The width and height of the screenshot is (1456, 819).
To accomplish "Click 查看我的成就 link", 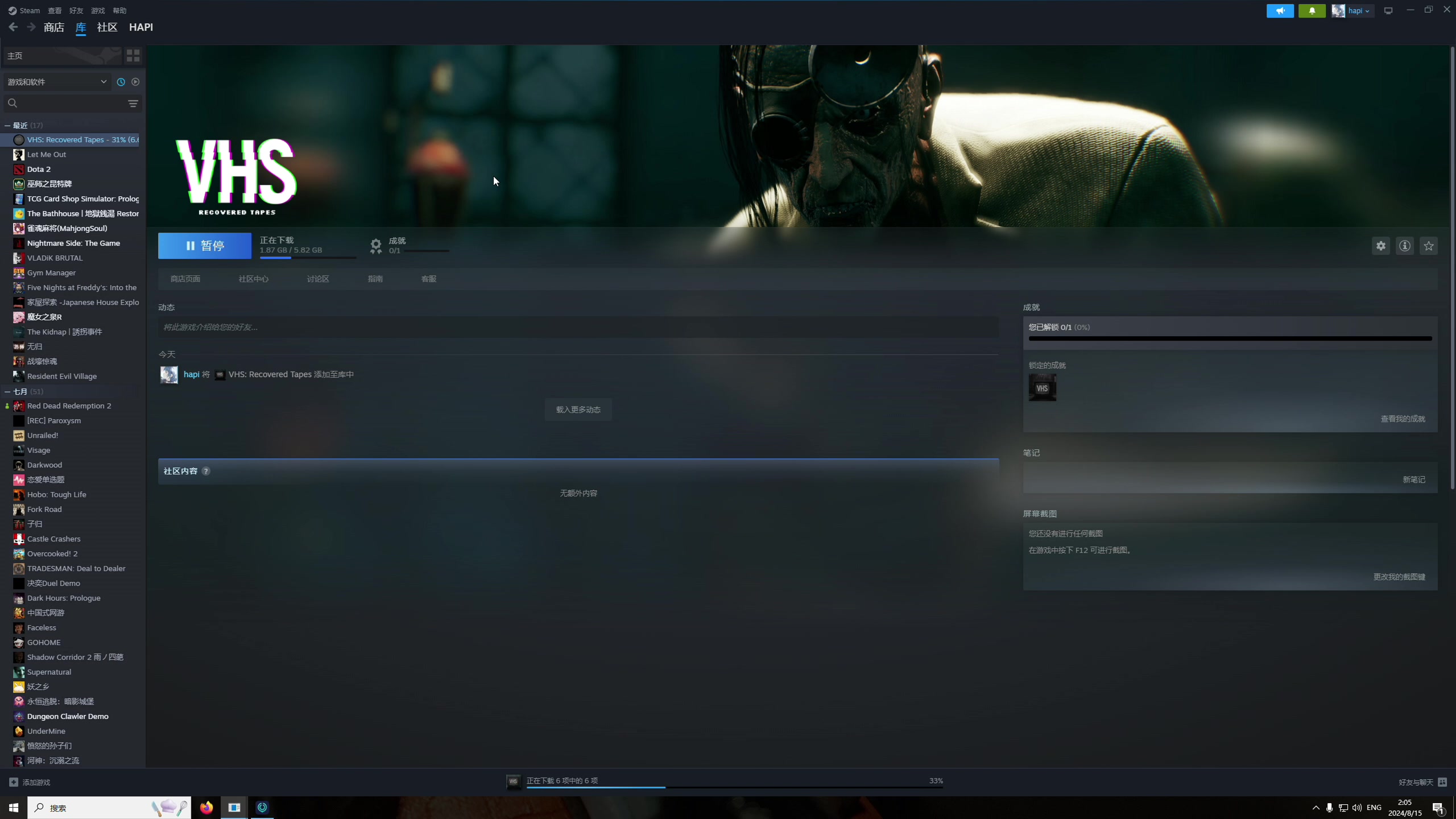I will pyautogui.click(x=1403, y=419).
